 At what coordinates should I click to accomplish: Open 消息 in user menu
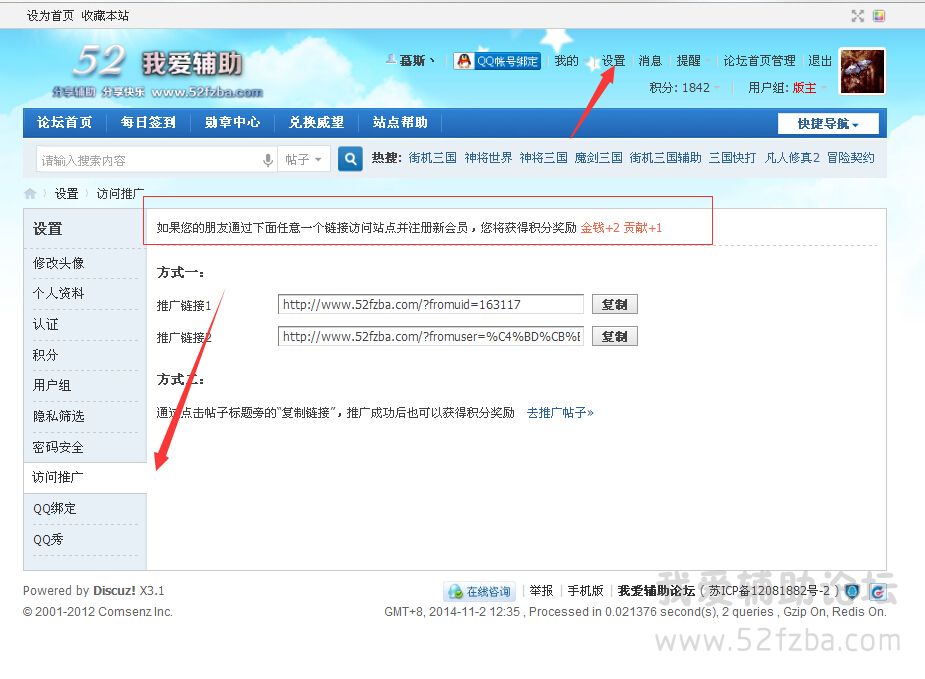pyautogui.click(x=650, y=61)
